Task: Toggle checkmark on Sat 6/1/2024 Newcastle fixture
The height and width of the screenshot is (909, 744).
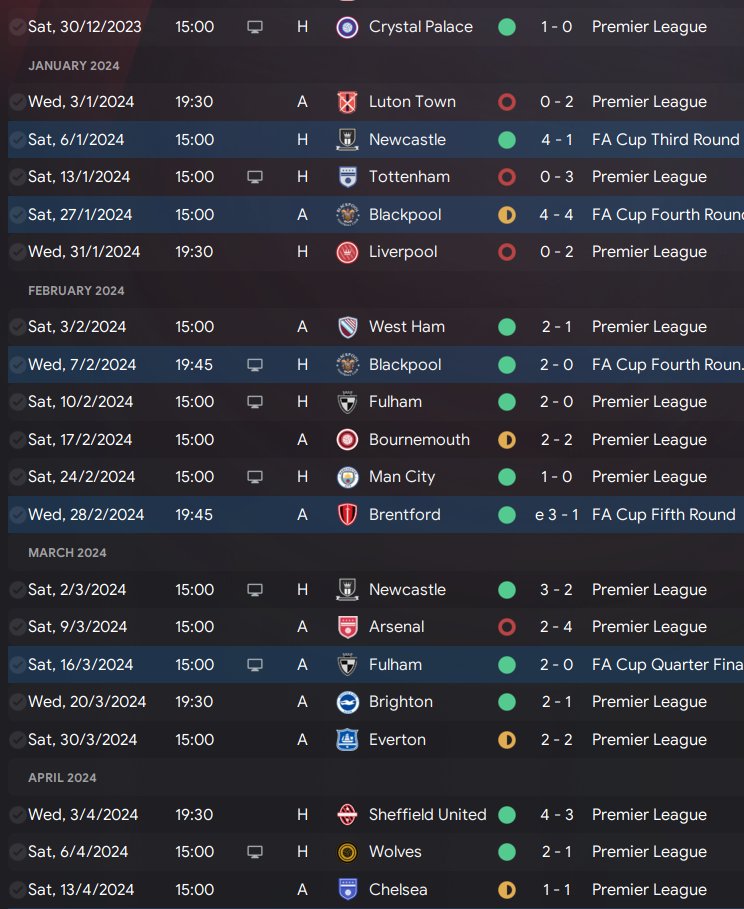Action: (17, 140)
